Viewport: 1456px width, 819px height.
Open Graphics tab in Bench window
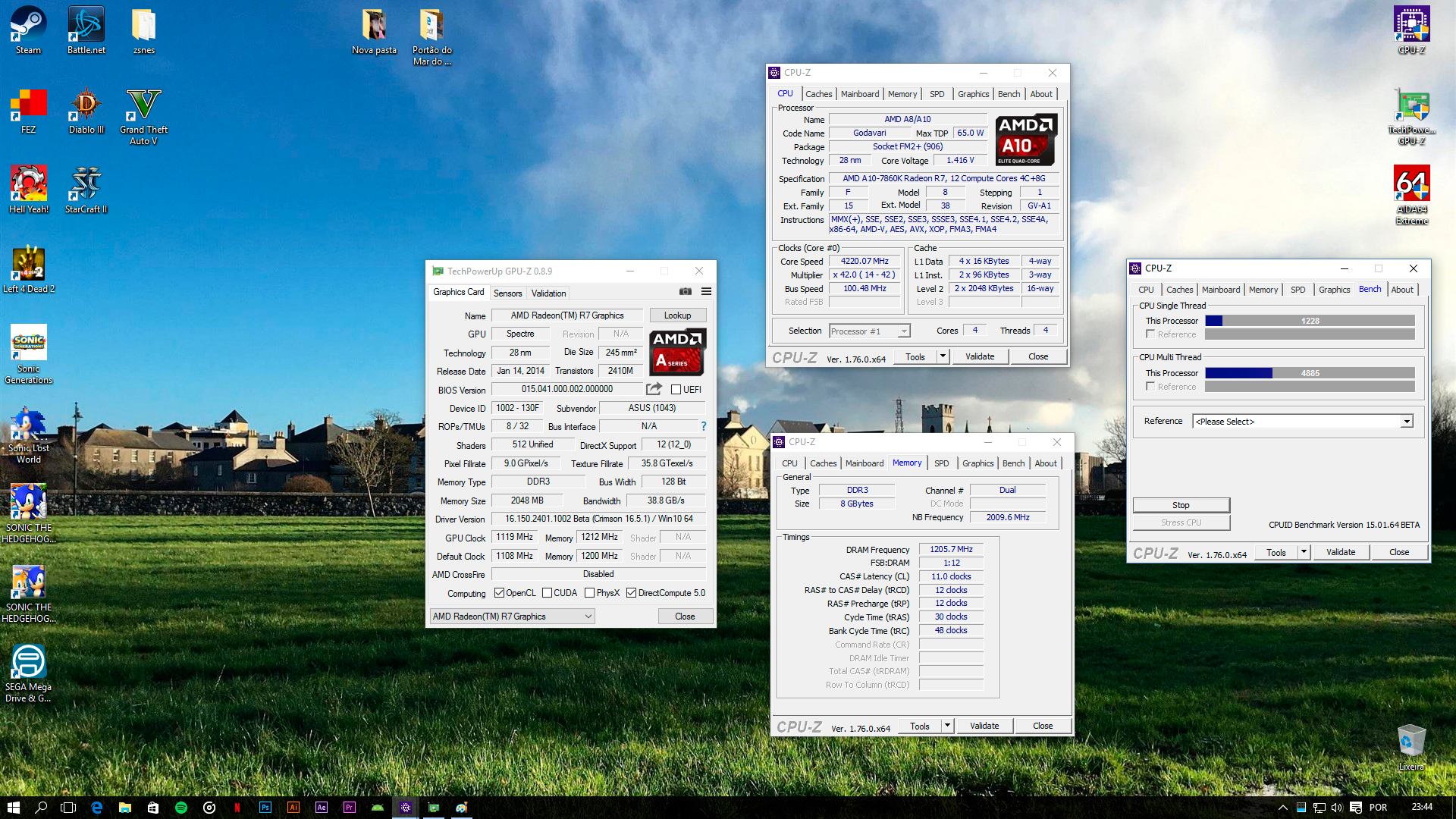click(x=1334, y=290)
